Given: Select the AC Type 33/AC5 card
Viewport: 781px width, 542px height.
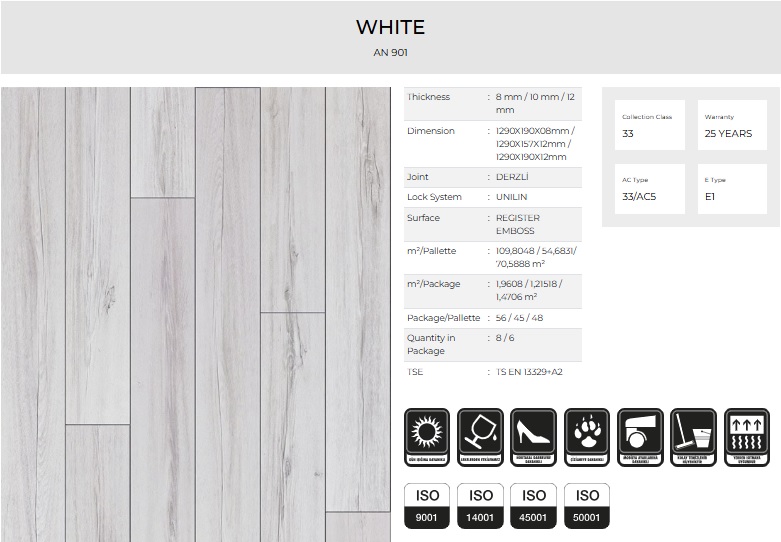Looking at the screenshot, I should tap(649, 189).
